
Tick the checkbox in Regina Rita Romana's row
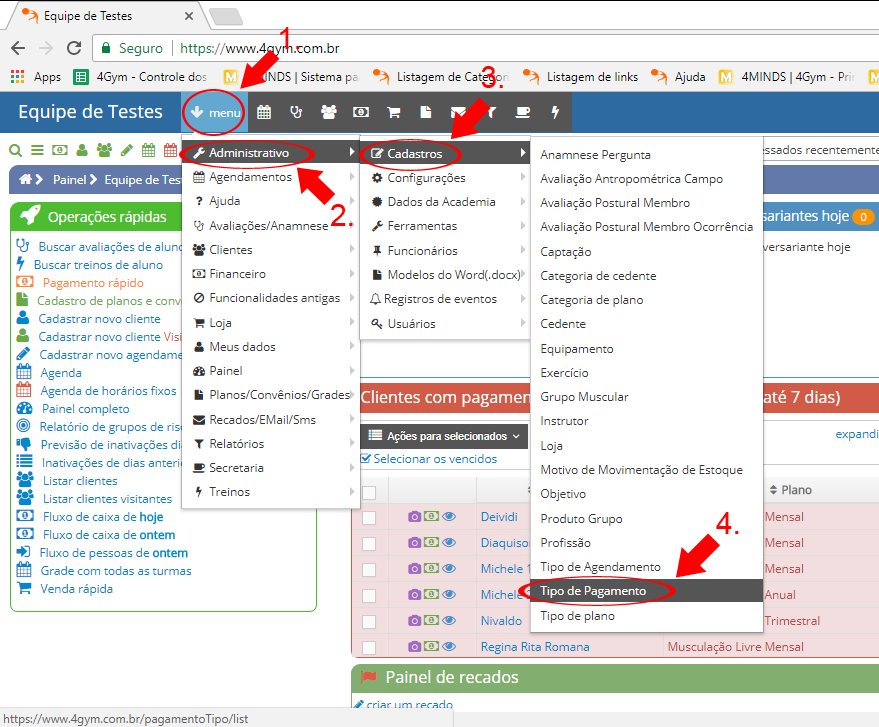click(369, 647)
